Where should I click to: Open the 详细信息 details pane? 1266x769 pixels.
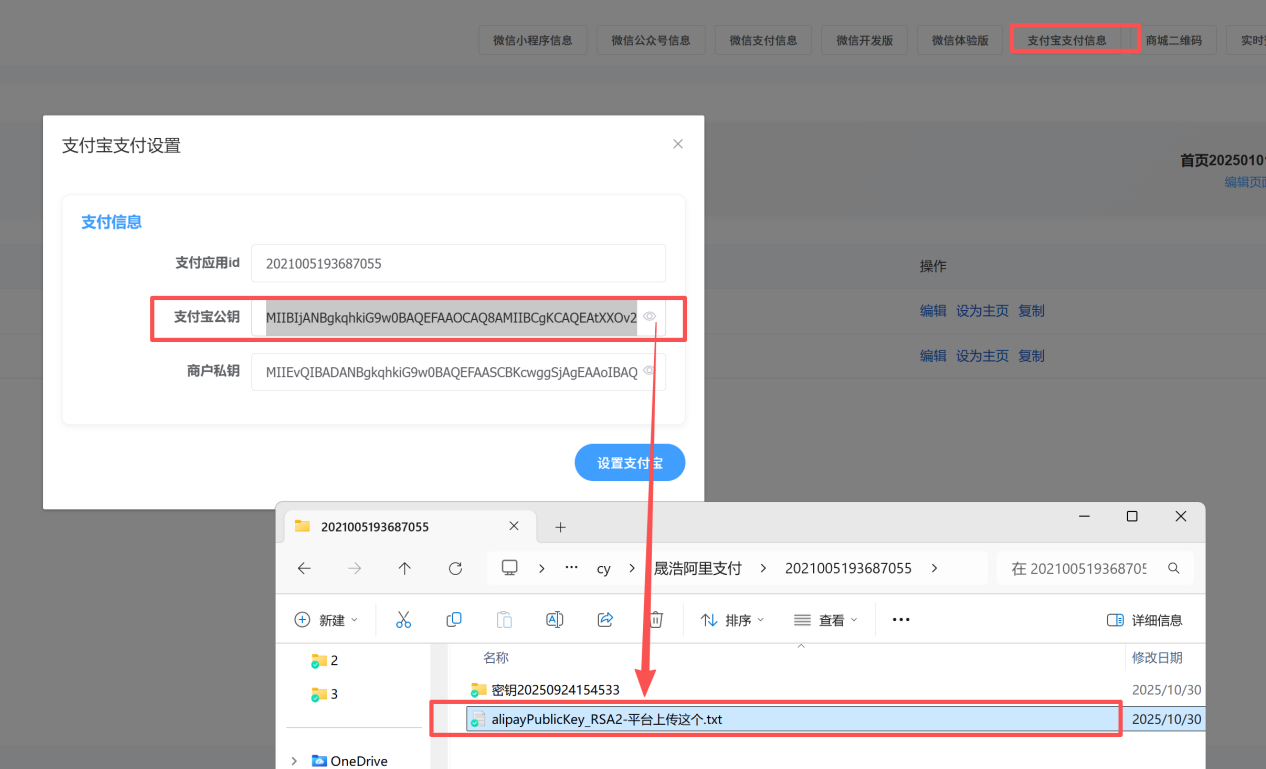(x=1145, y=620)
